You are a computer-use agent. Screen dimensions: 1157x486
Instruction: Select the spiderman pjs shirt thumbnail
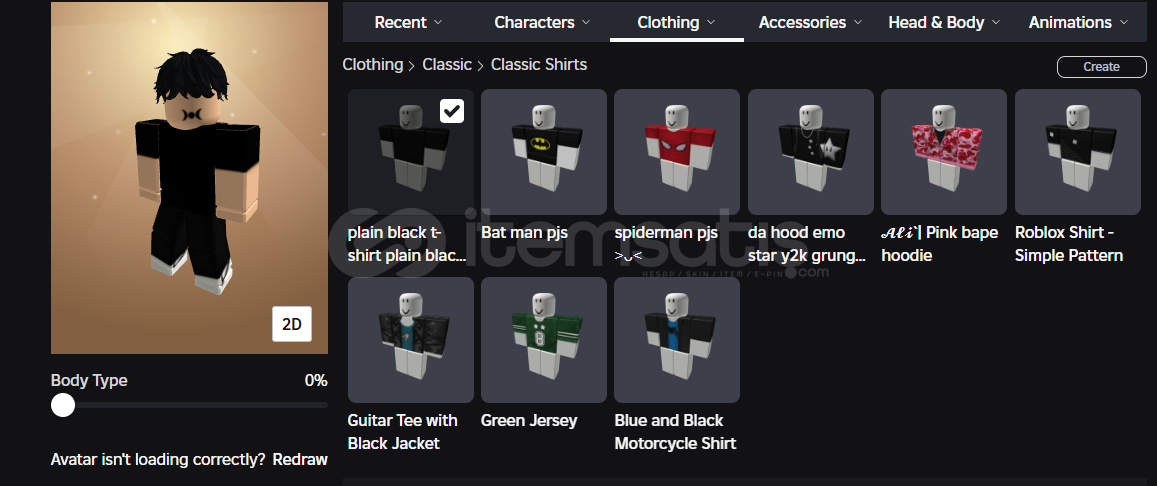(x=677, y=152)
